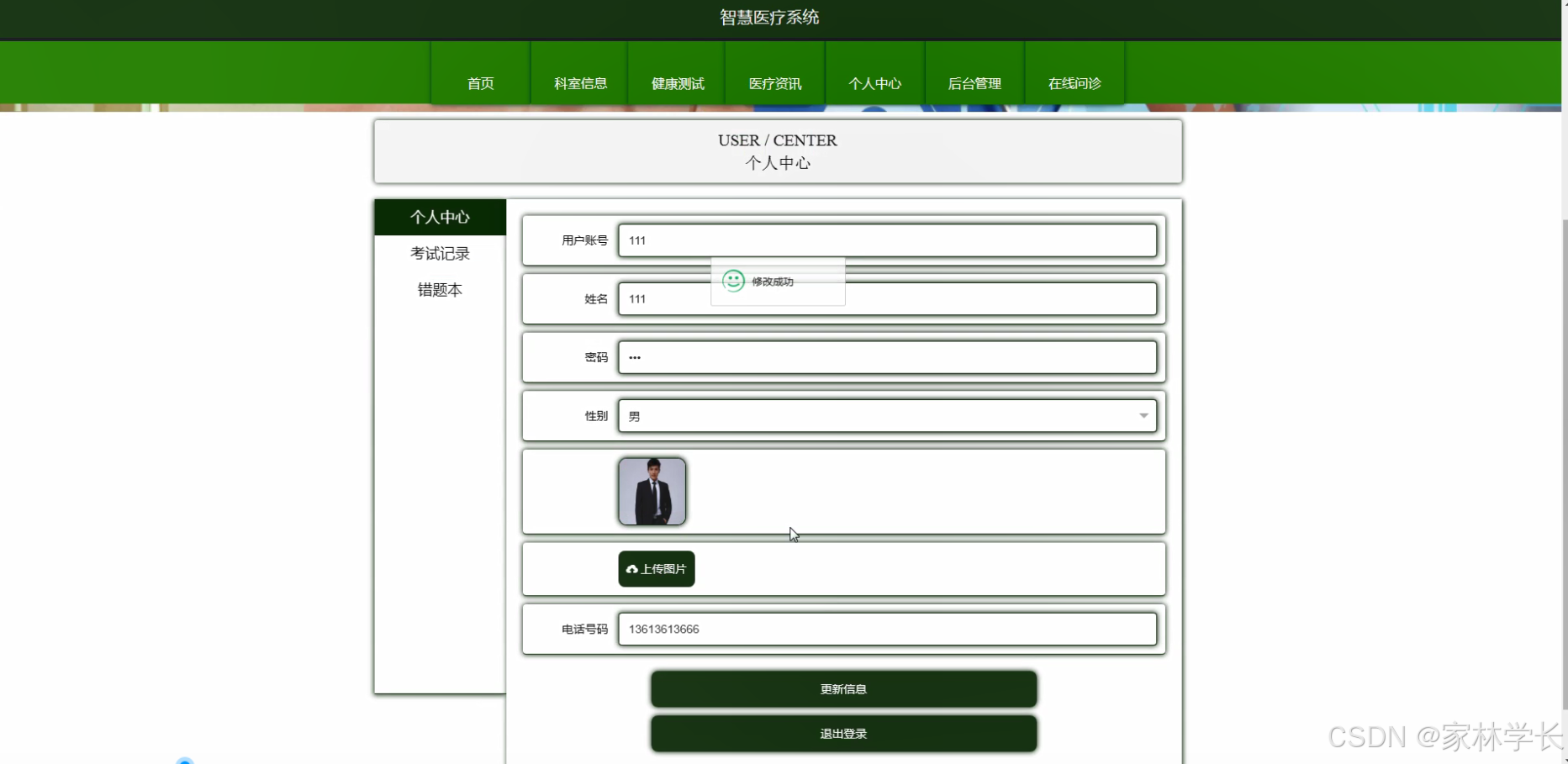Open the 在线问诊 page
This screenshot has width=1568, height=764.
click(x=1074, y=83)
